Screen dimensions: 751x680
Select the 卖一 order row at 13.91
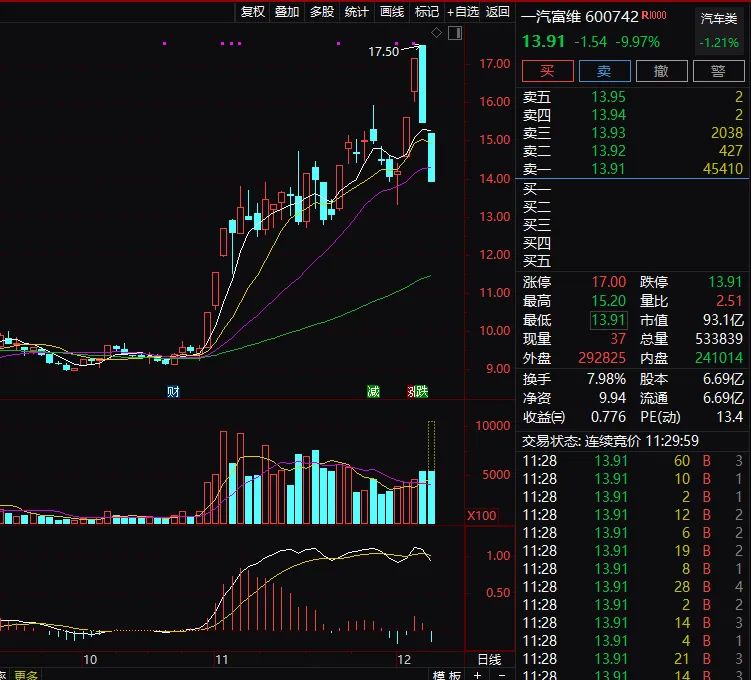633,169
